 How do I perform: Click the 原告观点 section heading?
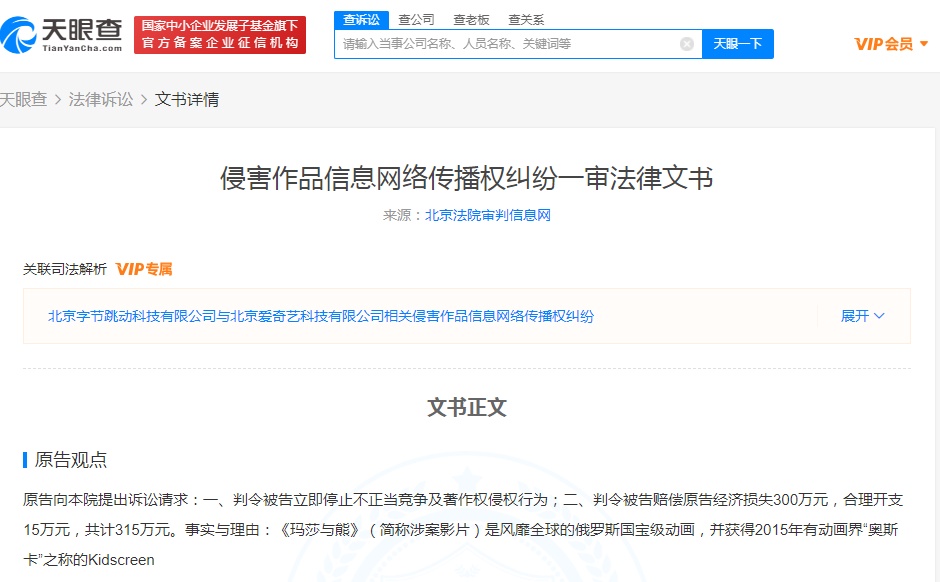(71, 460)
